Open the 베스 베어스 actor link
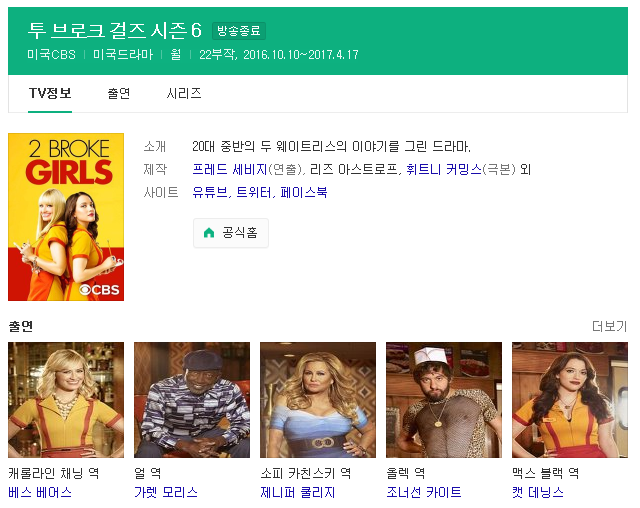 point(40,492)
